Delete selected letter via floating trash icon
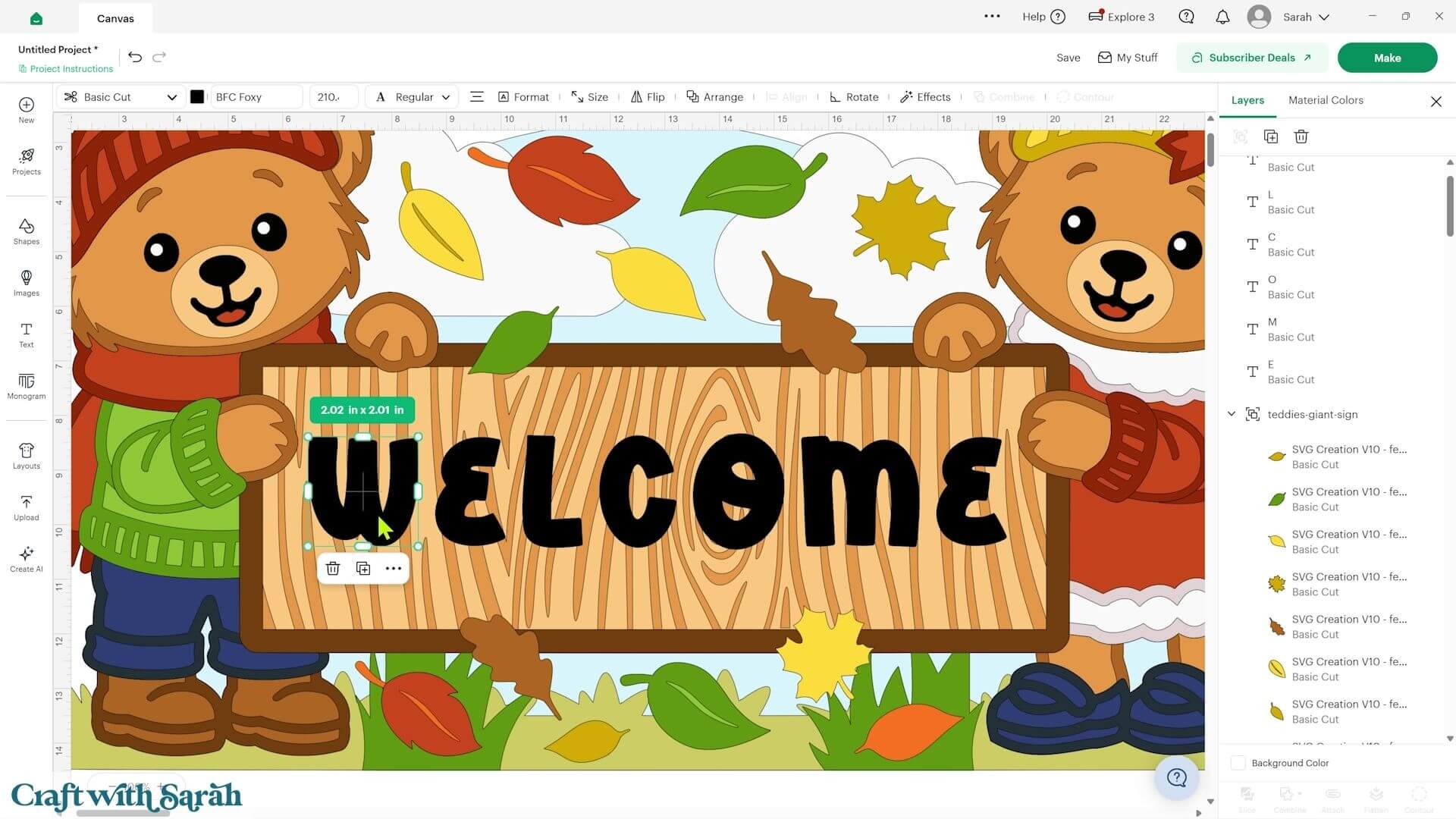The width and height of the screenshot is (1456, 819). [333, 568]
